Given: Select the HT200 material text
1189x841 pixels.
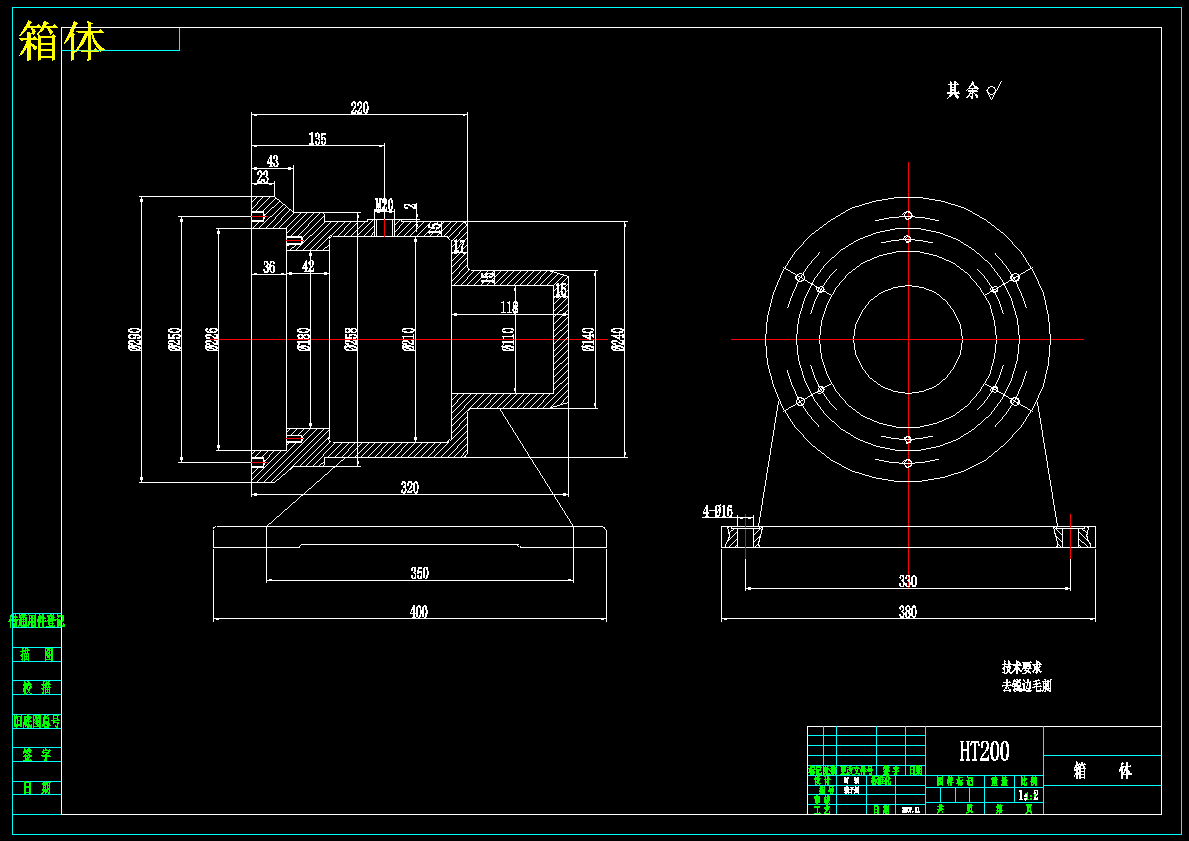Looking at the screenshot, I should pyautogui.click(x=984, y=752).
